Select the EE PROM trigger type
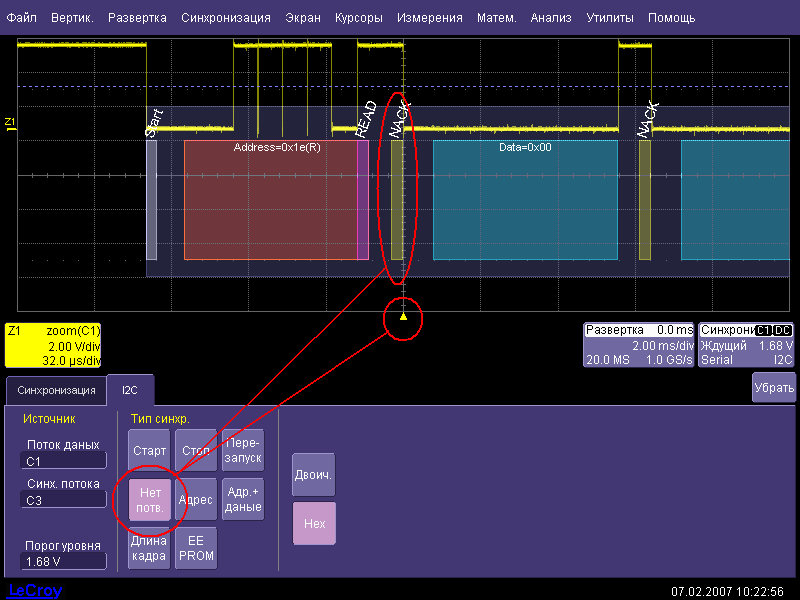The width and height of the screenshot is (800, 600). tap(196, 547)
